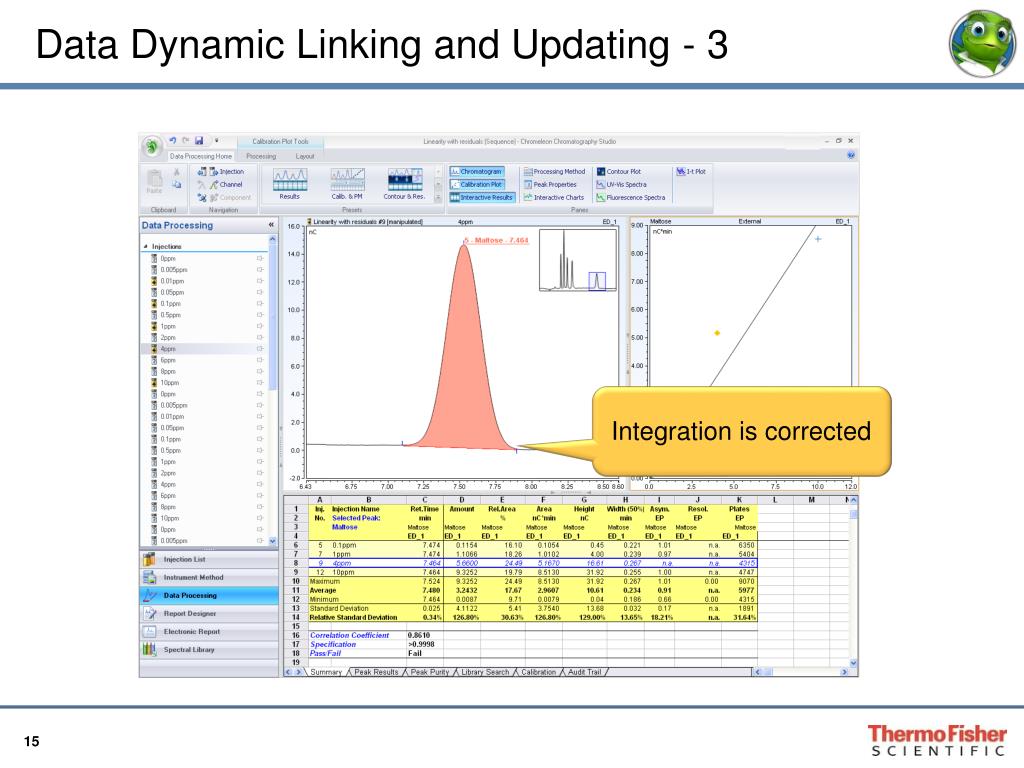Click the Injection navigation button

pyautogui.click(x=227, y=172)
